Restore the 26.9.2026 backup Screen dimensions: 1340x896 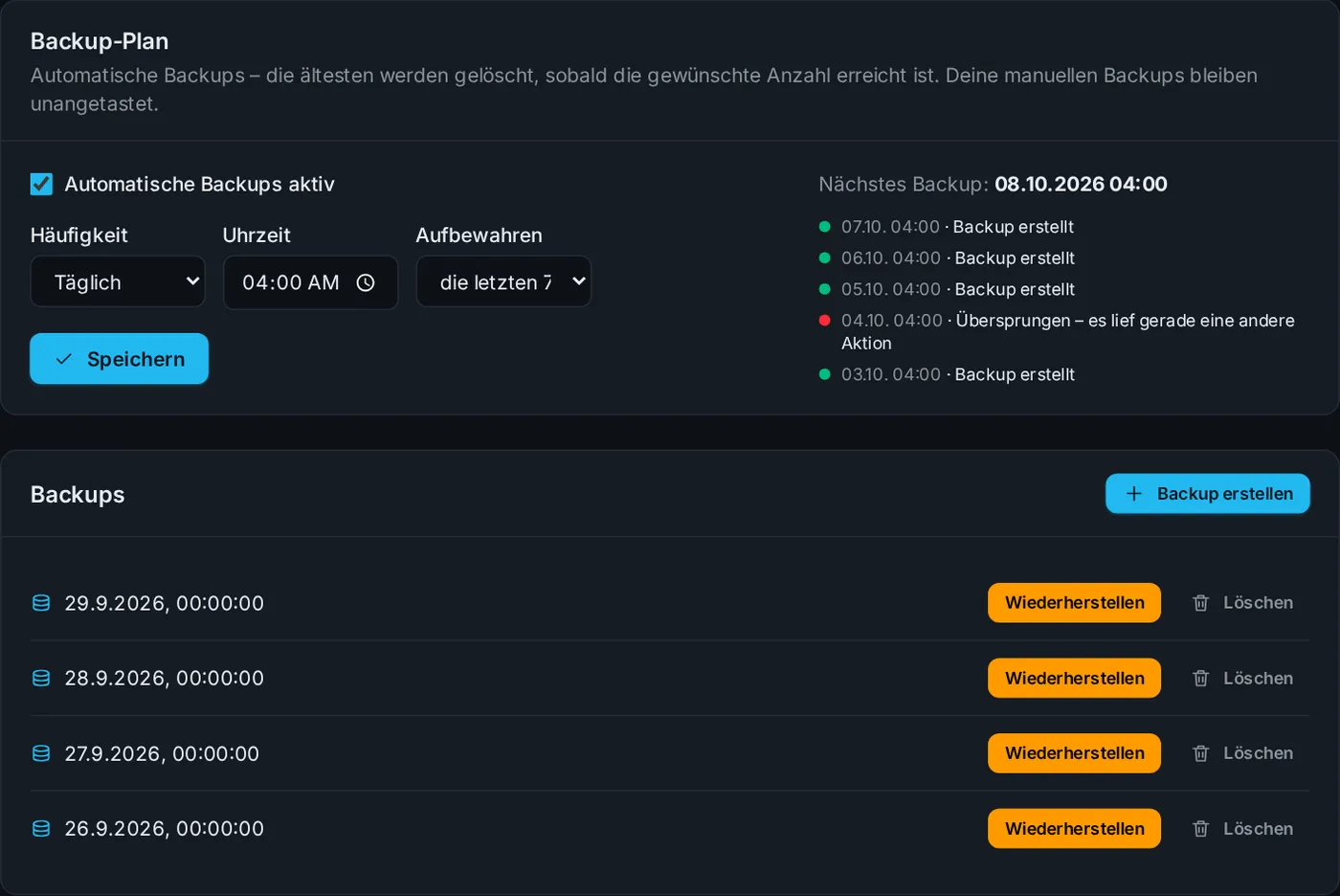pyautogui.click(x=1074, y=829)
